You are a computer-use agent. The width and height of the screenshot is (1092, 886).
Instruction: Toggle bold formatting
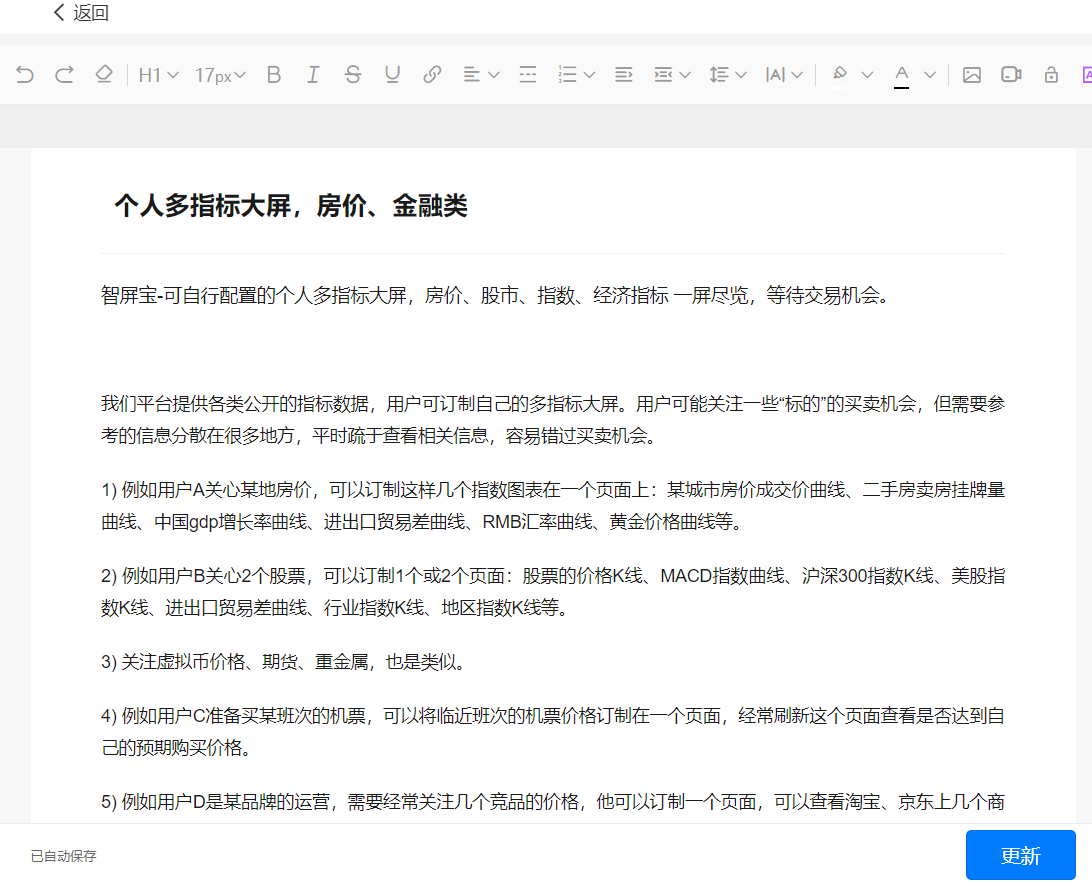[274, 75]
